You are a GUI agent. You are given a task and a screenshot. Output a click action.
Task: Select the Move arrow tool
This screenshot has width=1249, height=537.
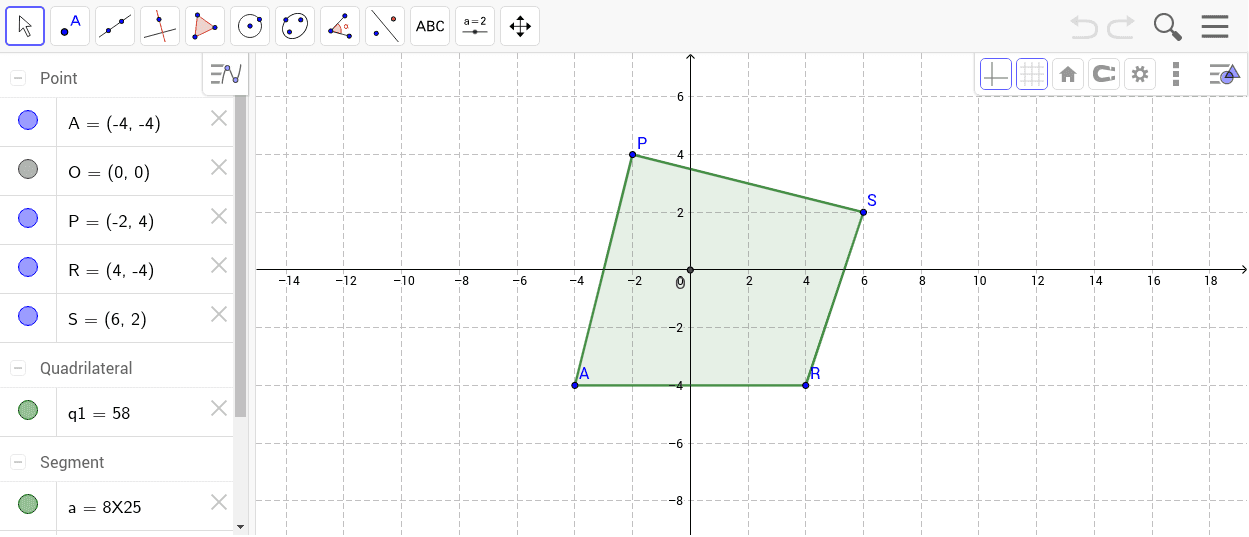point(25,26)
